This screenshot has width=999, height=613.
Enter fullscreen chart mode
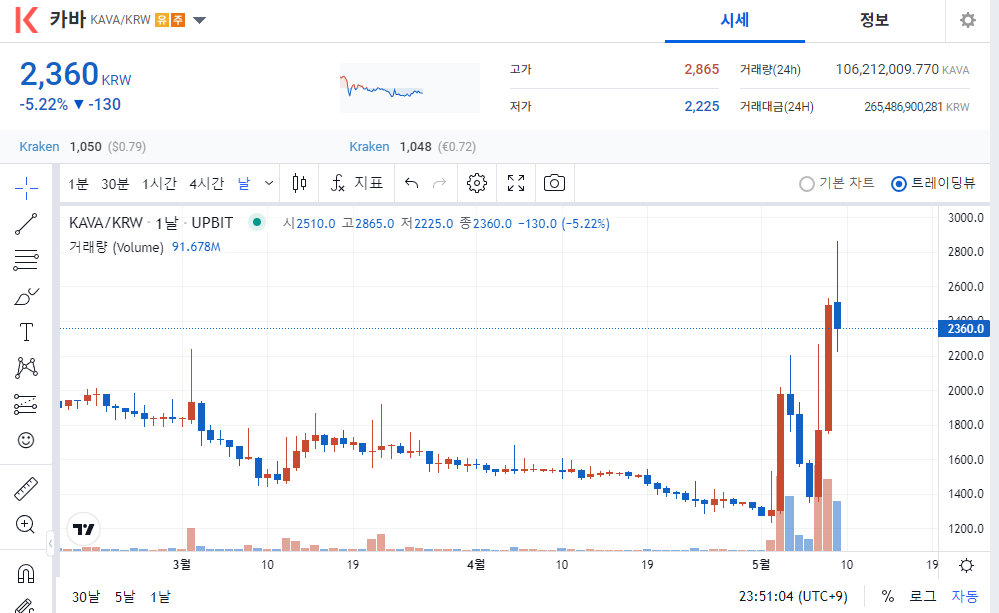pos(516,184)
